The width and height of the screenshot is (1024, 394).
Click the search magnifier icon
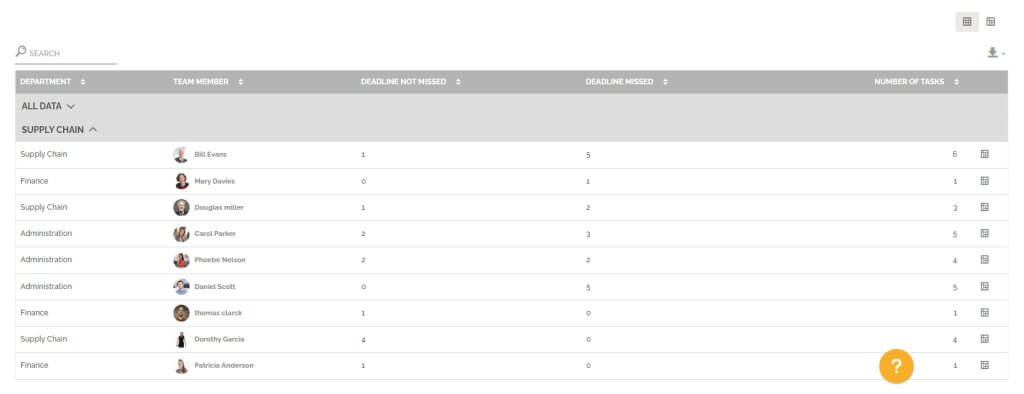tap(21, 51)
